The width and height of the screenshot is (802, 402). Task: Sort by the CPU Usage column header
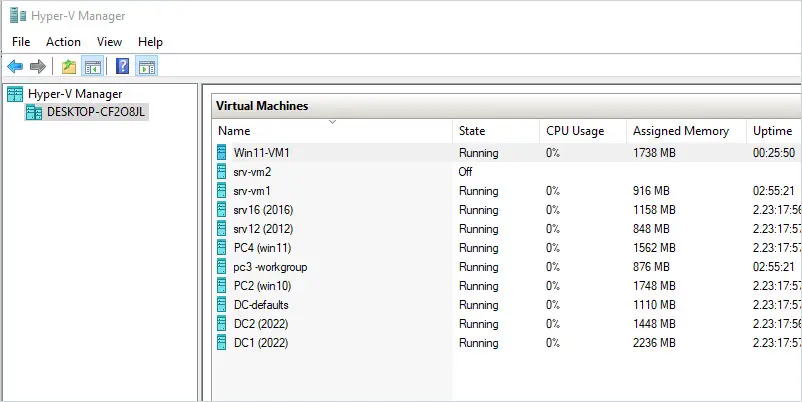583,131
